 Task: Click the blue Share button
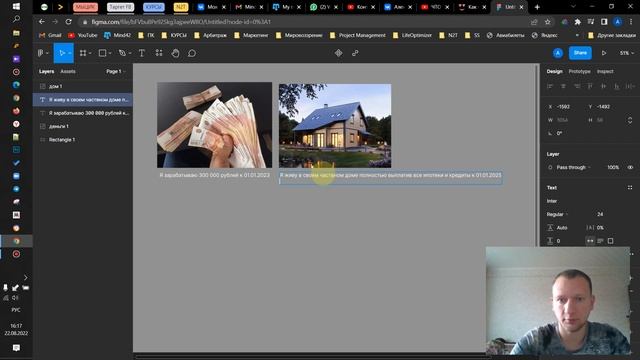click(x=580, y=53)
